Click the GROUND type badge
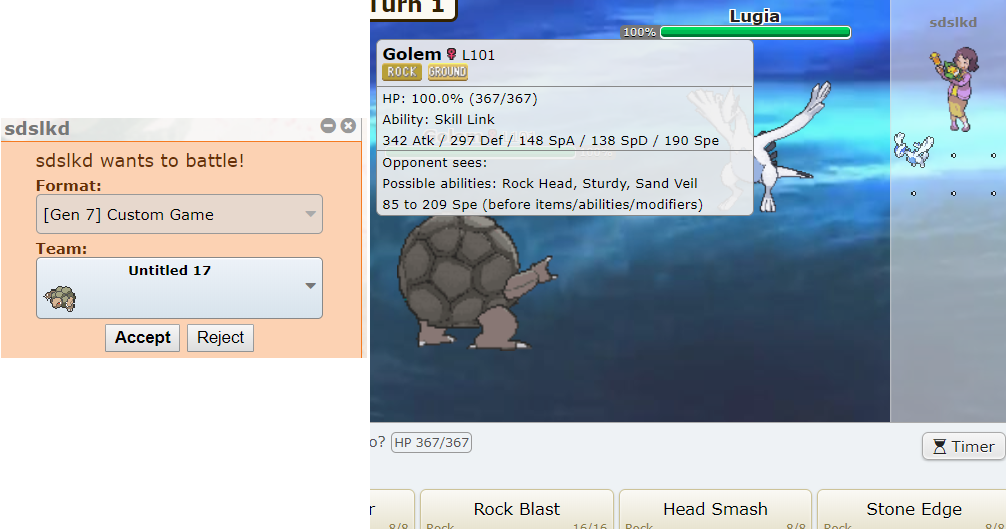 [x=447, y=72]
